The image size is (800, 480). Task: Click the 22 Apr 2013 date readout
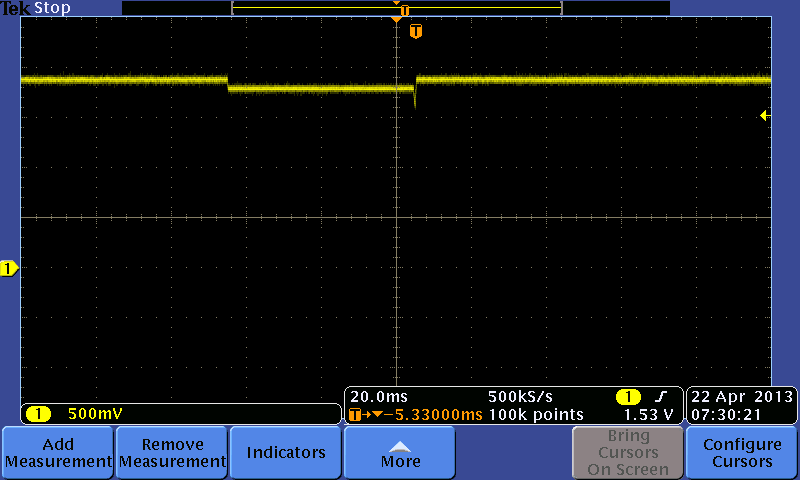click(x=742, y=397)
